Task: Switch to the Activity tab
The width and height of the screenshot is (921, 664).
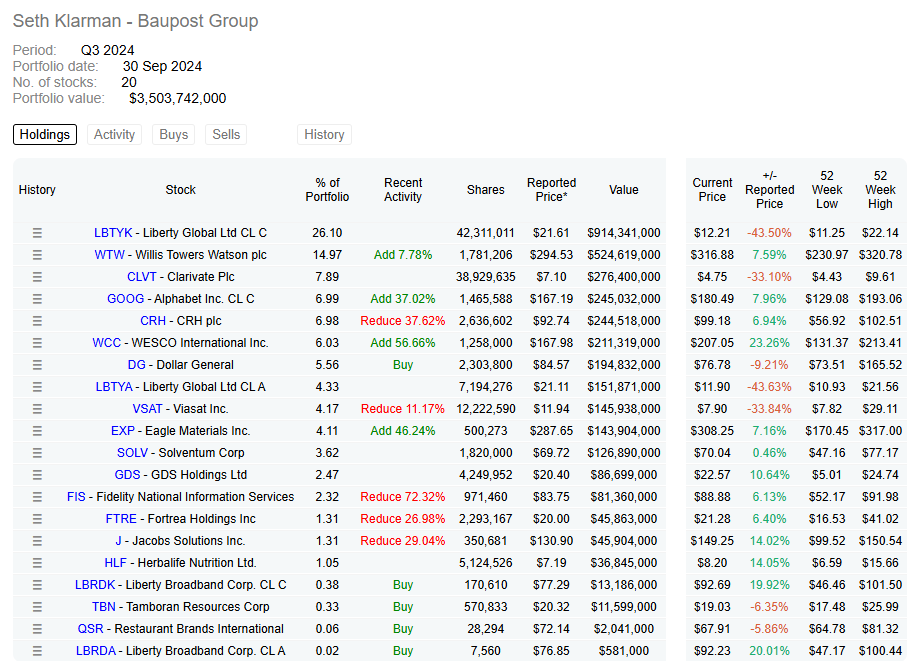Action: click(114, 135)
